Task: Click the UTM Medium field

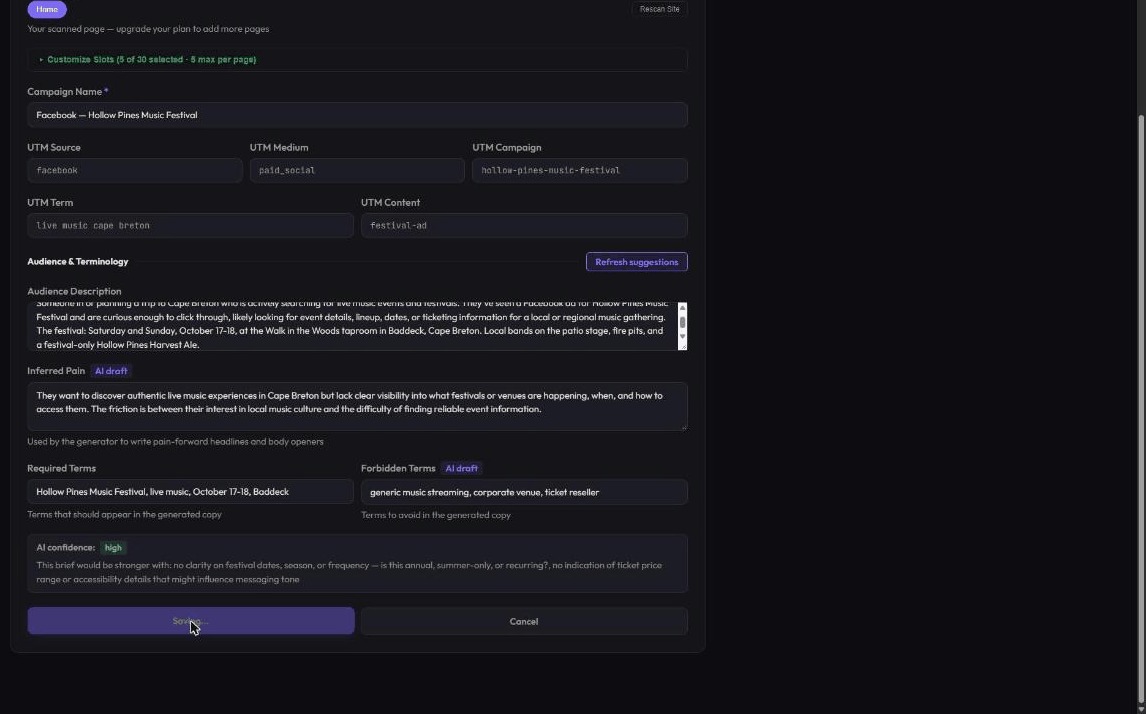Action: 357,170
